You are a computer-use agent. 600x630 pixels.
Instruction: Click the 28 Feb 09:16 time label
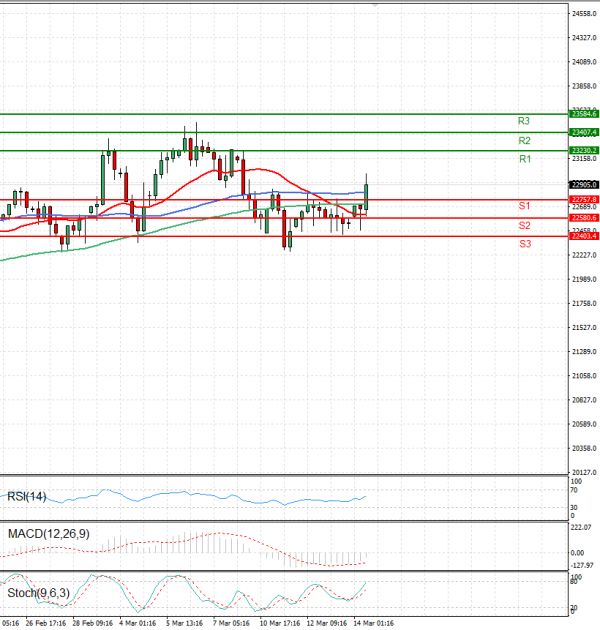click(92, 622)
